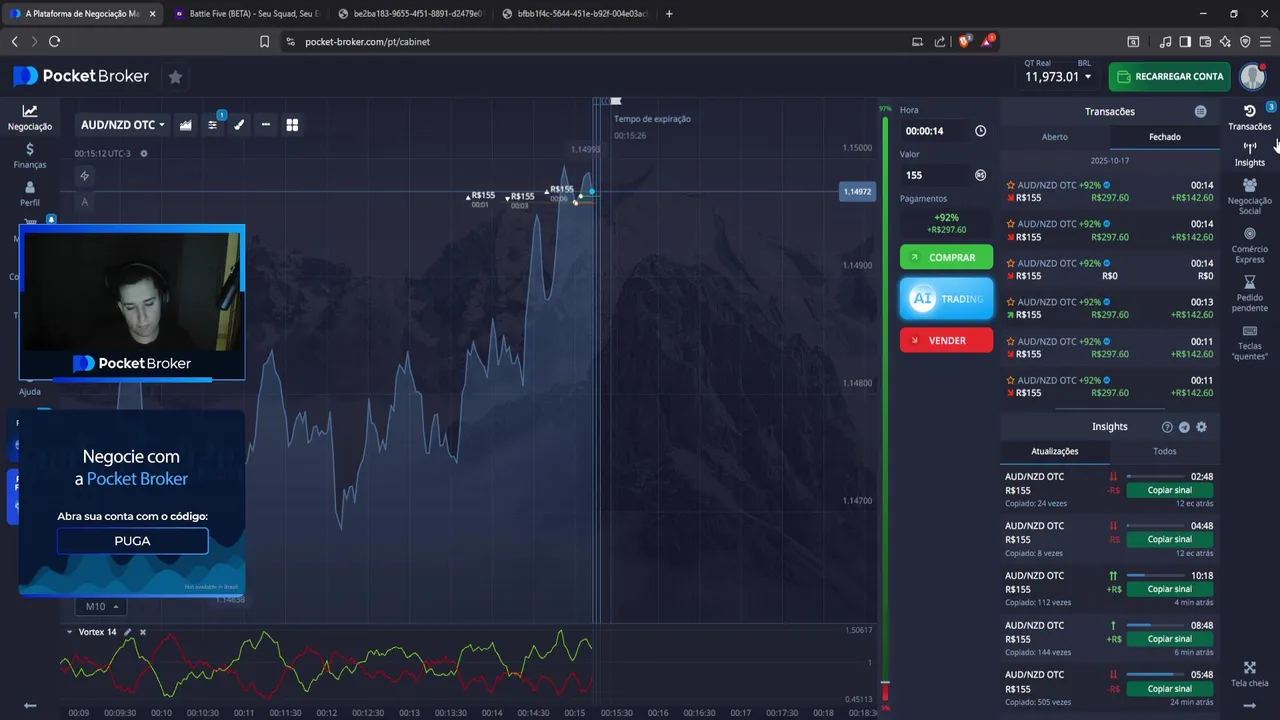The image size is (1280, 720).
Task: Enter Tela cheia fullscreen mode
Action: (x=1250, y=674)
